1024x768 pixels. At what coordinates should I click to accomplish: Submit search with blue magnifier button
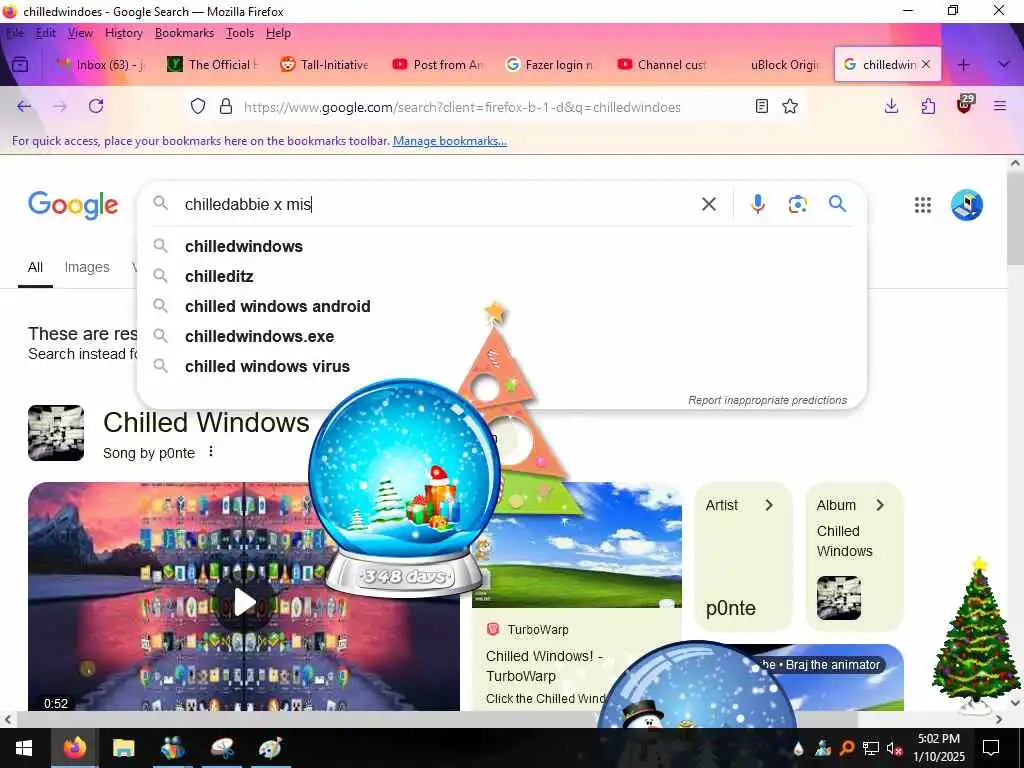coord(837,204)
